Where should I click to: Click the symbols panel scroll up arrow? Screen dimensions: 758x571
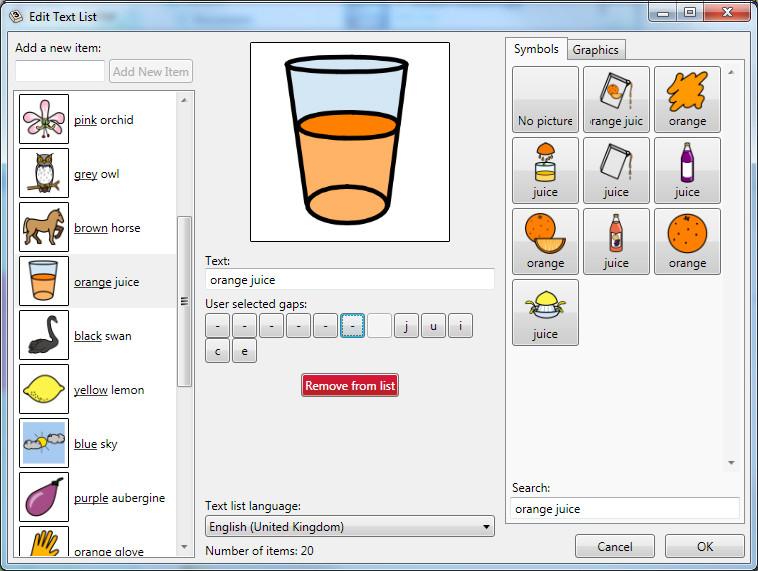(731, 73)
